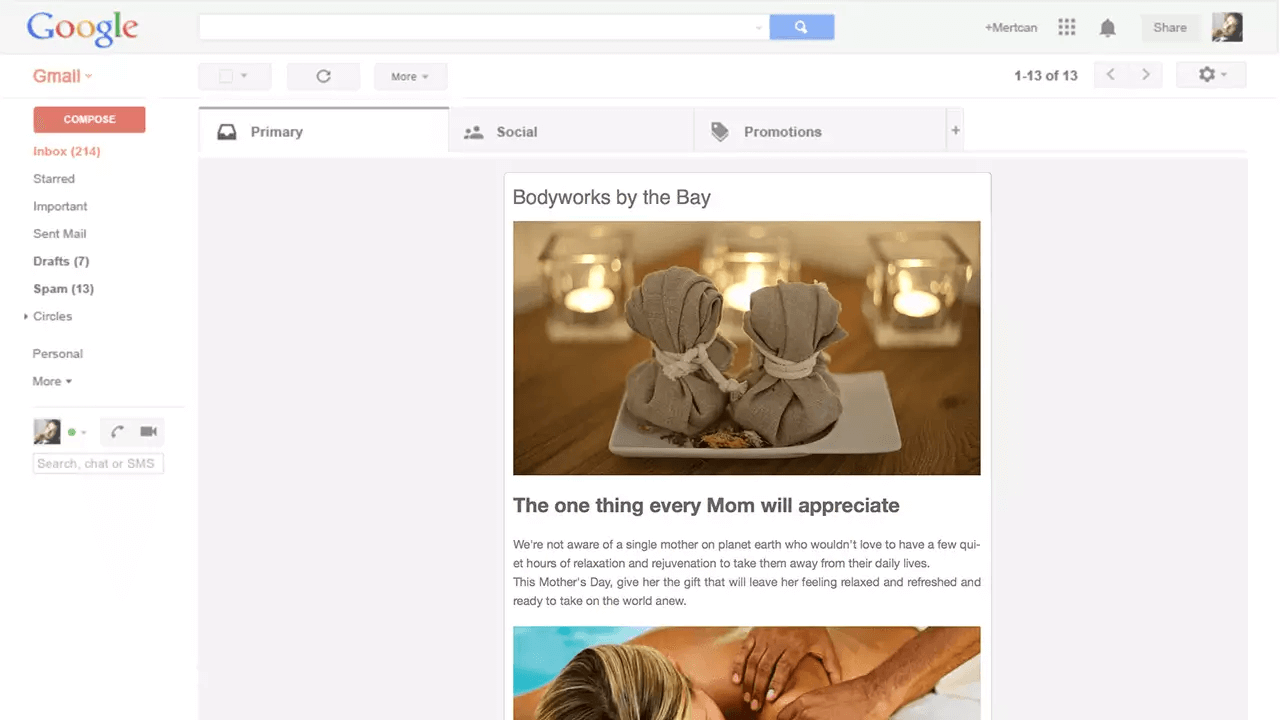Start a phone call from chat
1280x720 pixels.
117,432
